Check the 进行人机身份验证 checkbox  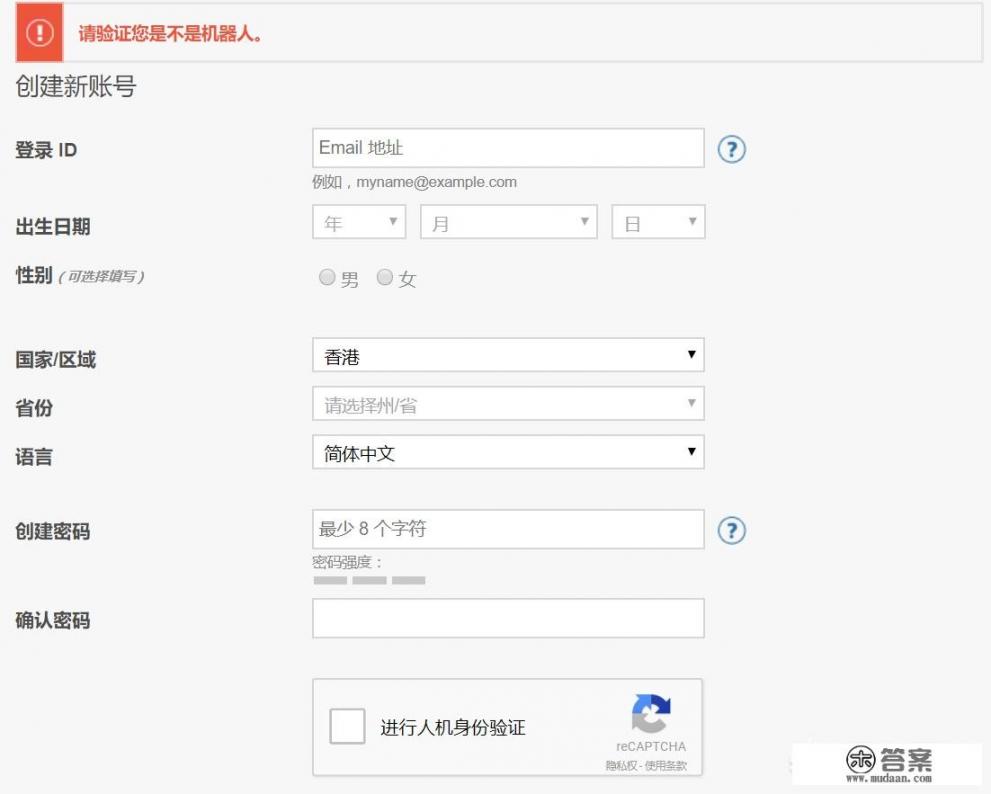[347, 727]
